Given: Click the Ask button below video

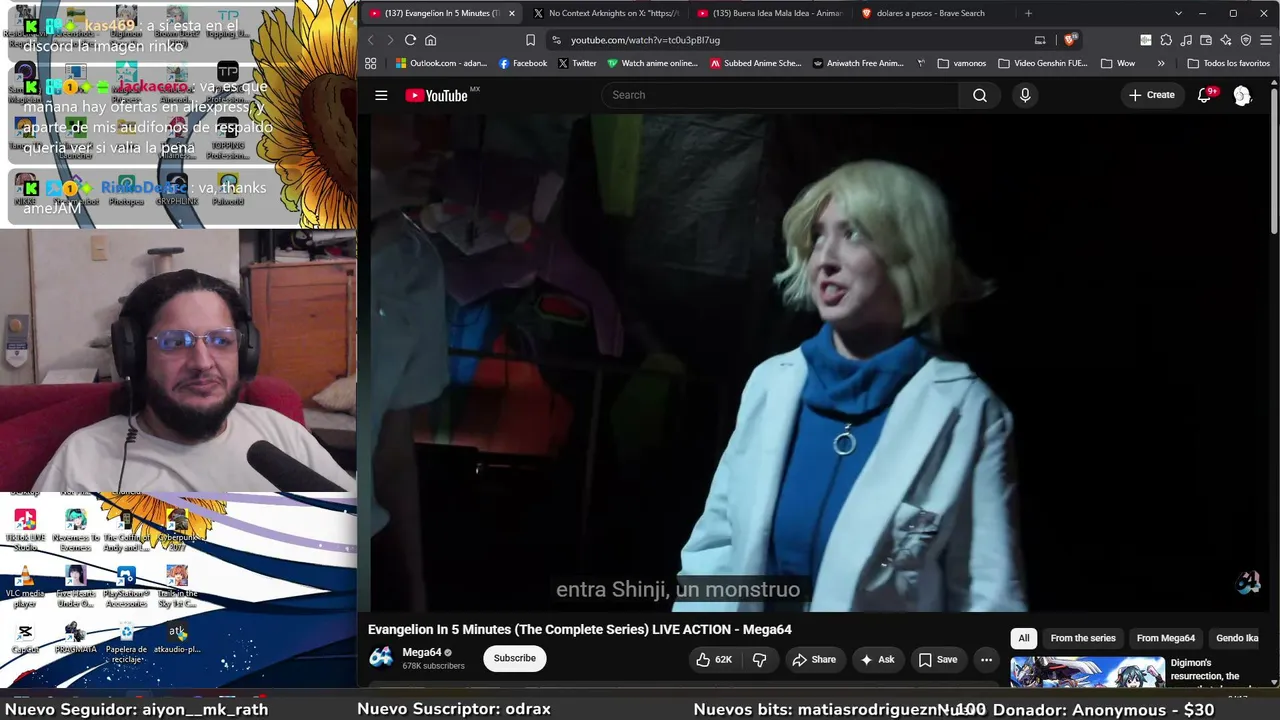Looking at the screenshot, I should point(877,659).
